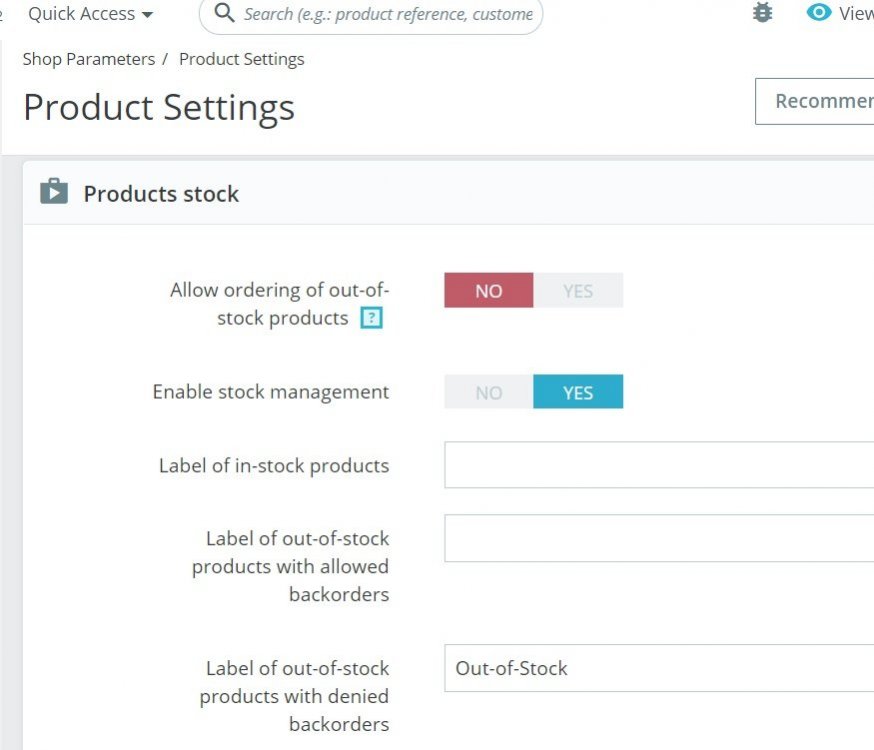Click the in-stock products label field
The height and width of the screenshot is (750, 874).
coord(659,465)
